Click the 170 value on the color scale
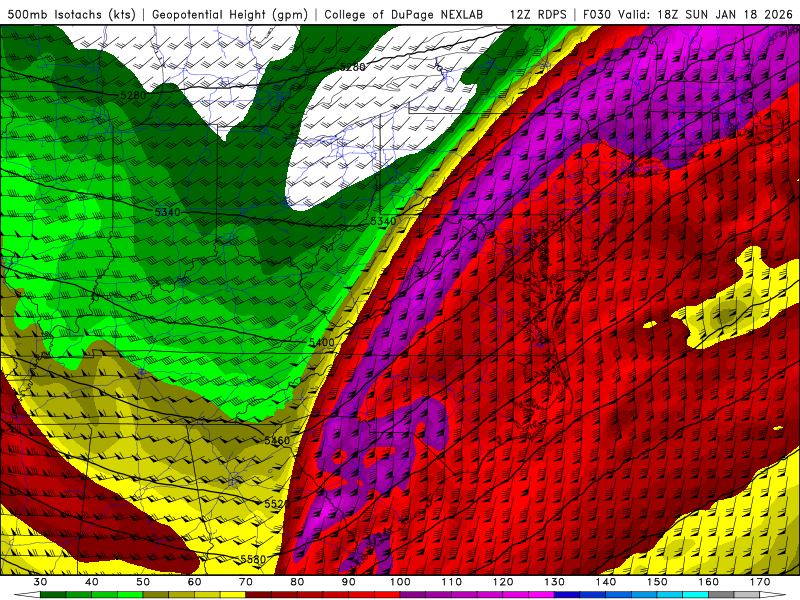 point(760,582)
